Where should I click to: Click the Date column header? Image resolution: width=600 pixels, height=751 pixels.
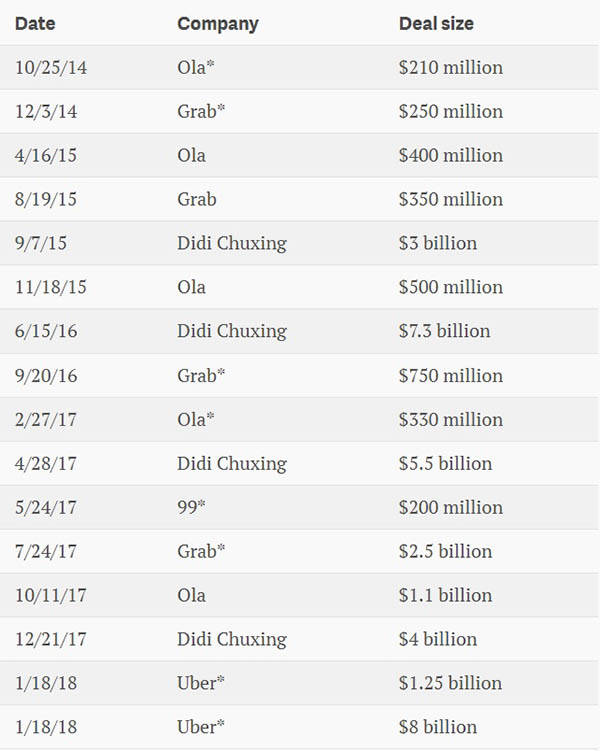(x=35, y=23)
